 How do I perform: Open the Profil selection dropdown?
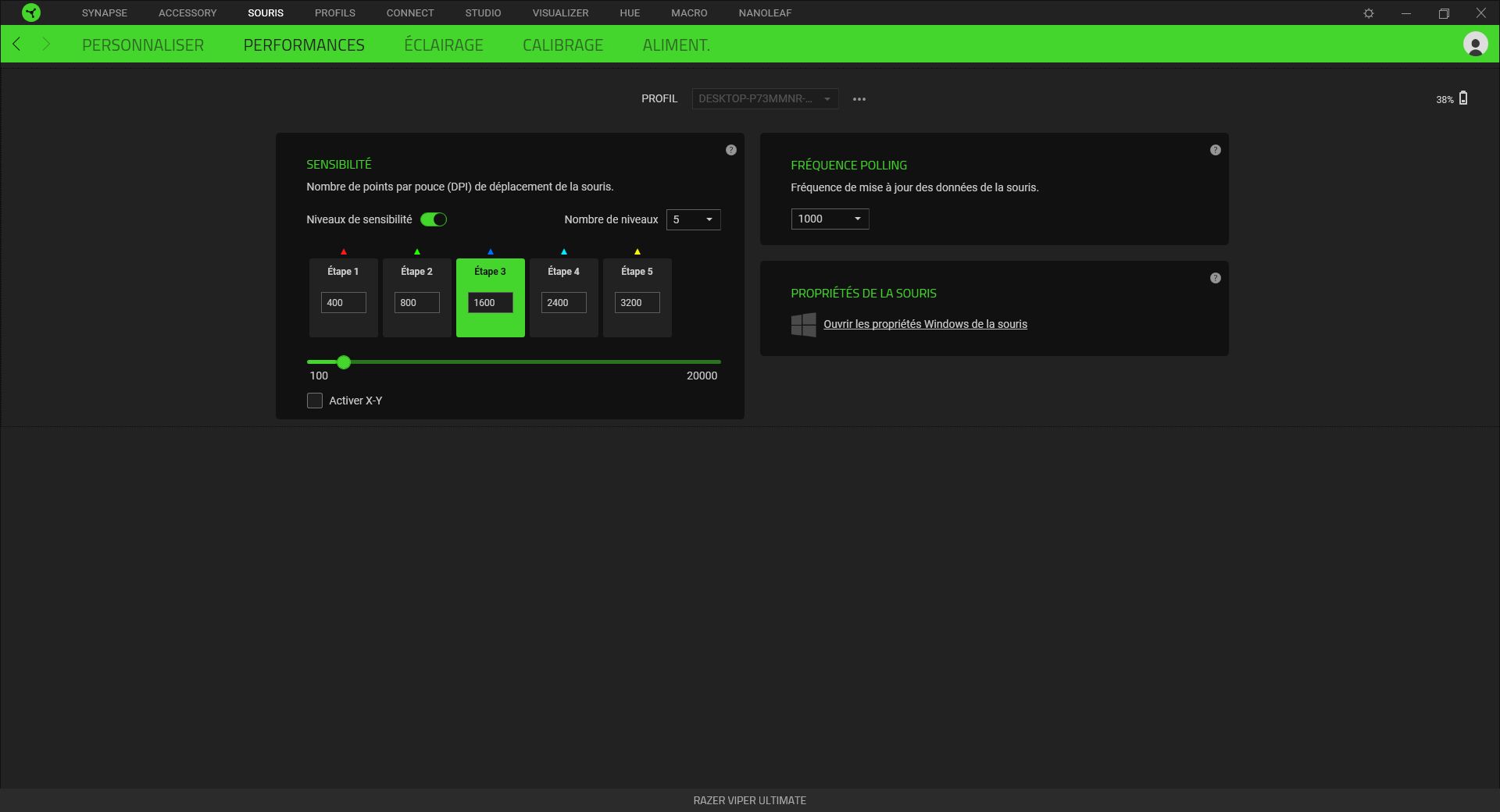765,98
